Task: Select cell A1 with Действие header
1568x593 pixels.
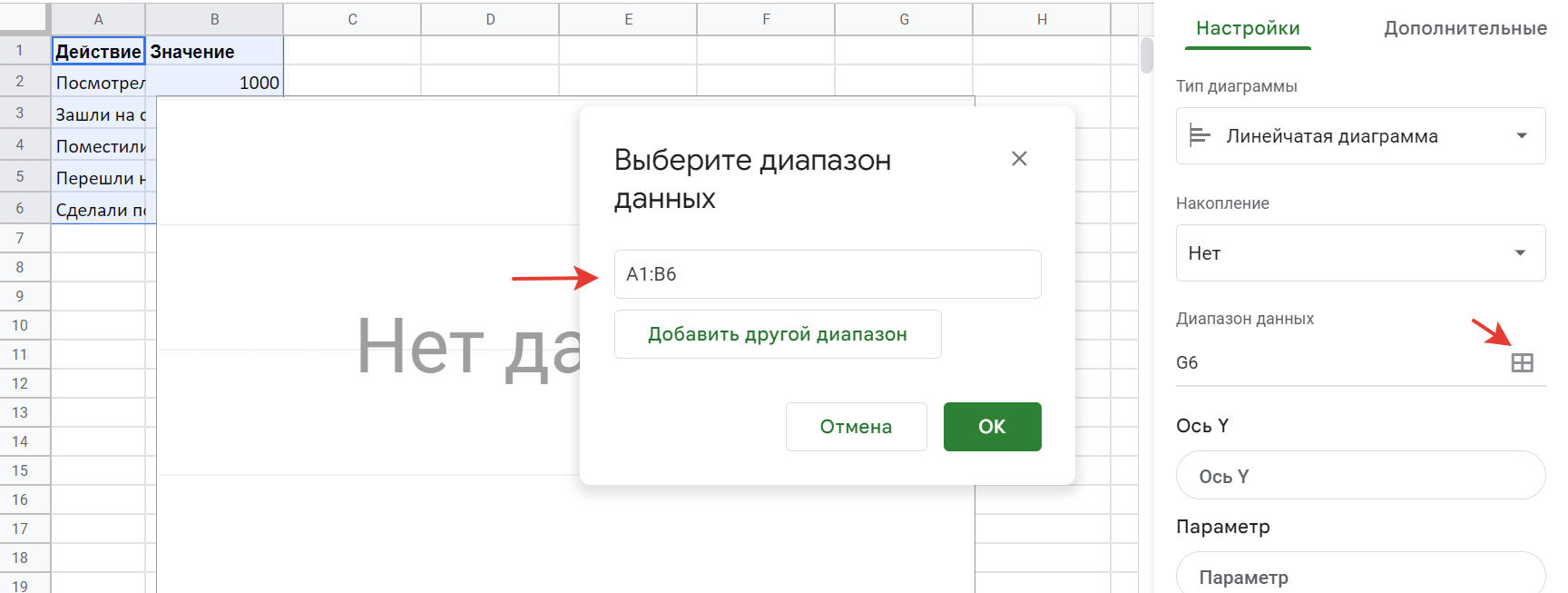Action: [x=98, y=52]
